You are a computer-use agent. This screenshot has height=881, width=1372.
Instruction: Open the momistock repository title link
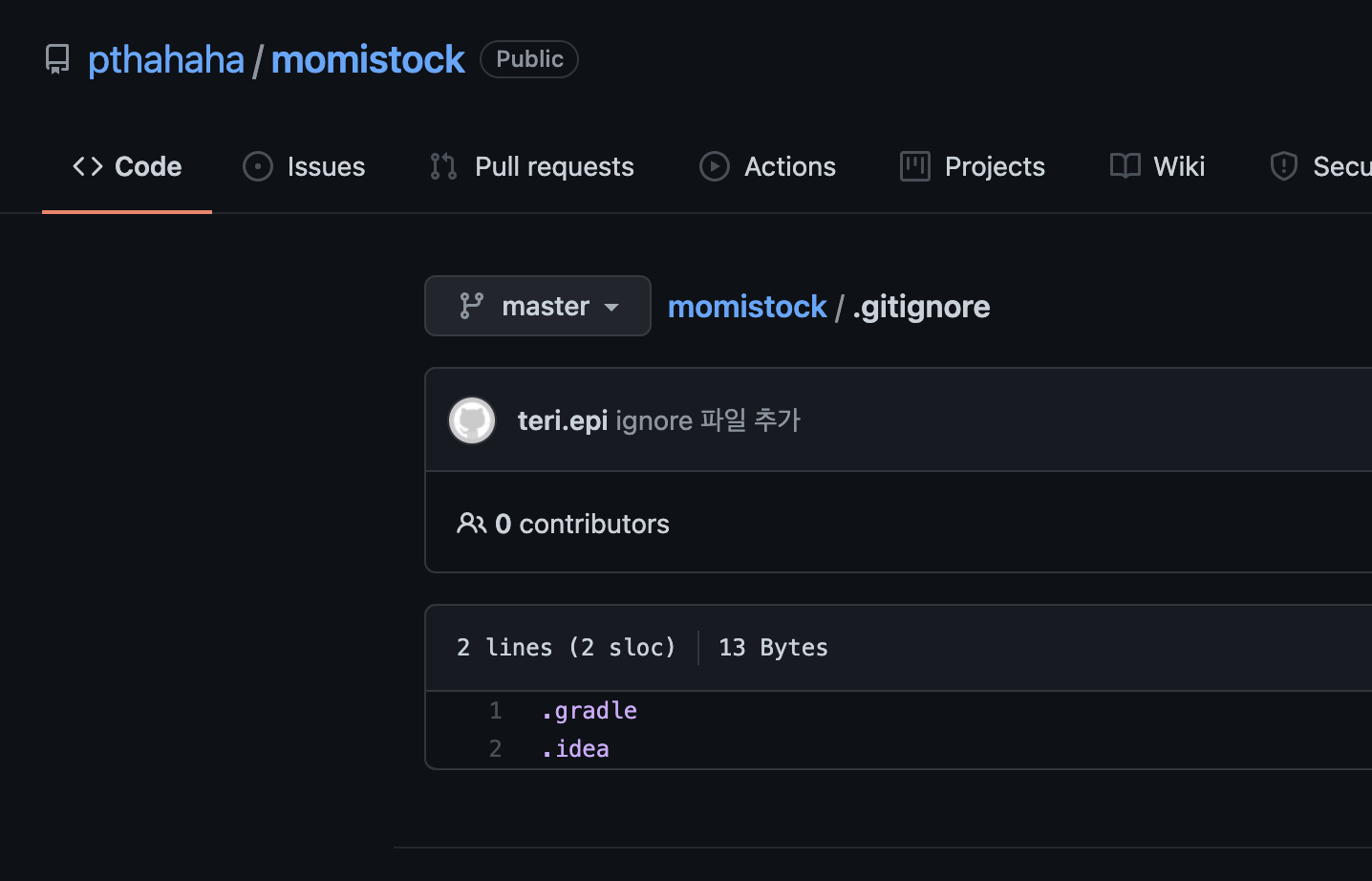(368, 59)
